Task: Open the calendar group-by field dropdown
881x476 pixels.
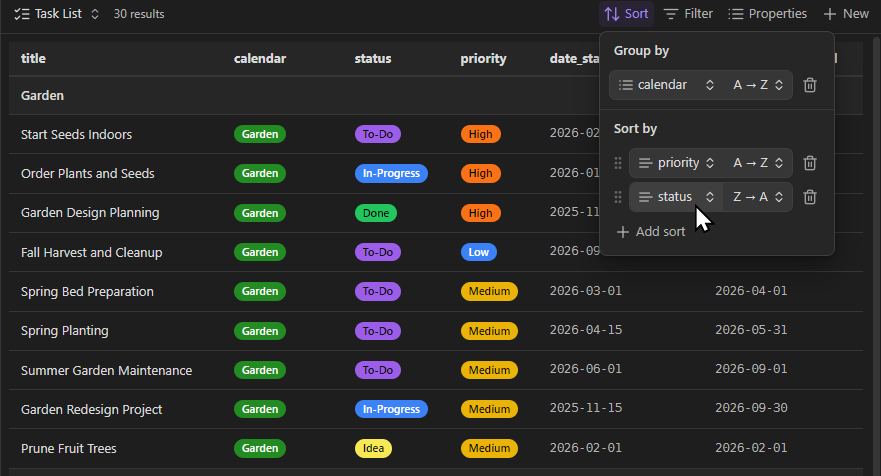Action: click(666, 85)
